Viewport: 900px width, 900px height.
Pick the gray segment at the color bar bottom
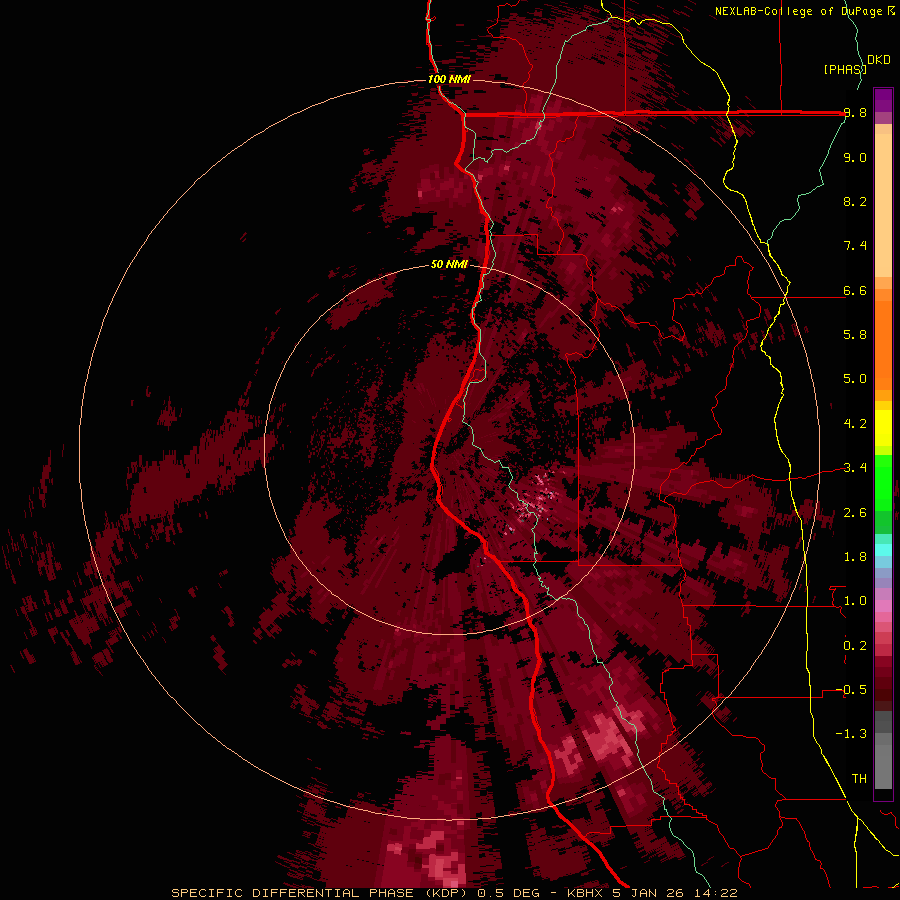point(883,763)
